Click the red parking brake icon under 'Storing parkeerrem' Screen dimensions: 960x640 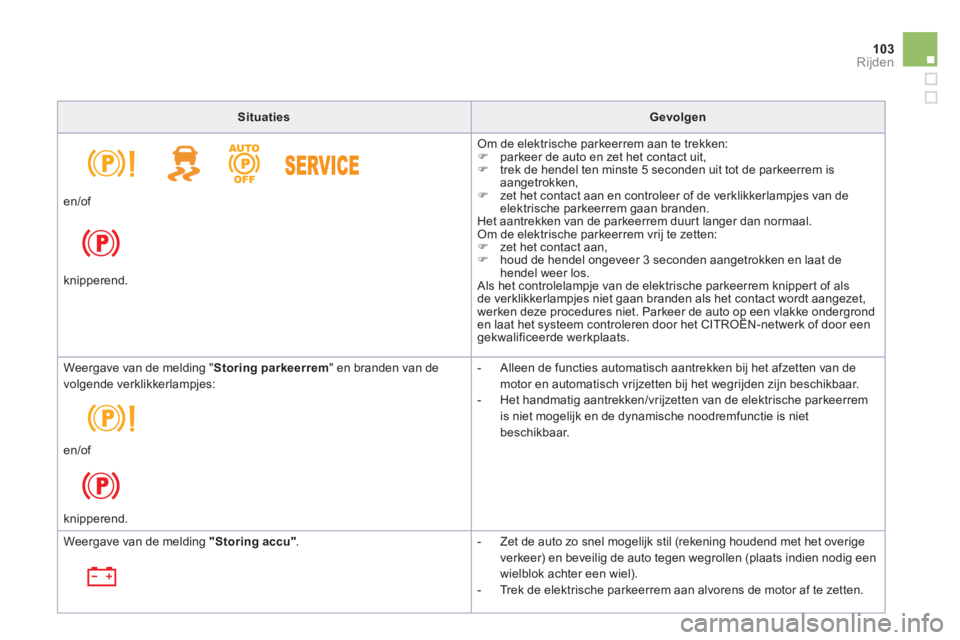tap(101, 485)
